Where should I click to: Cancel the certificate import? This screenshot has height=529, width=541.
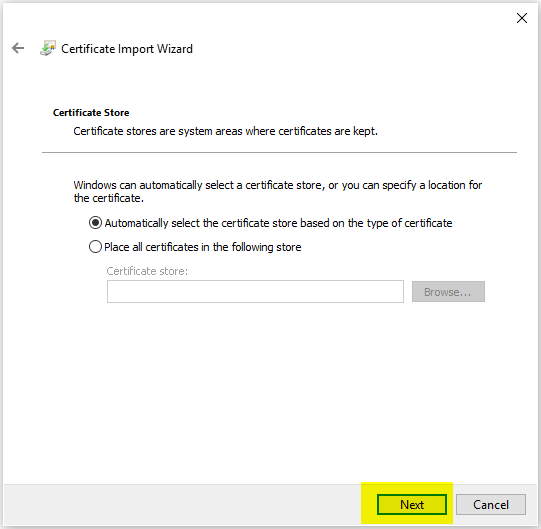[x=491, y=504]
